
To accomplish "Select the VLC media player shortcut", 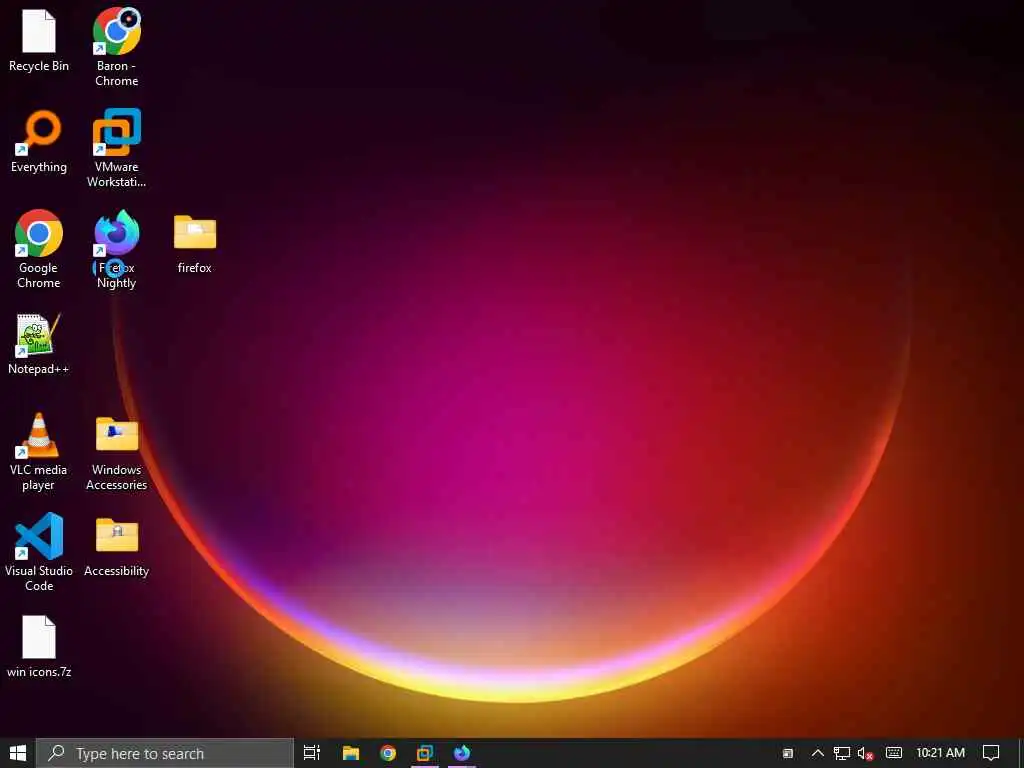I will pyautogui.click(x=39, y=451).
